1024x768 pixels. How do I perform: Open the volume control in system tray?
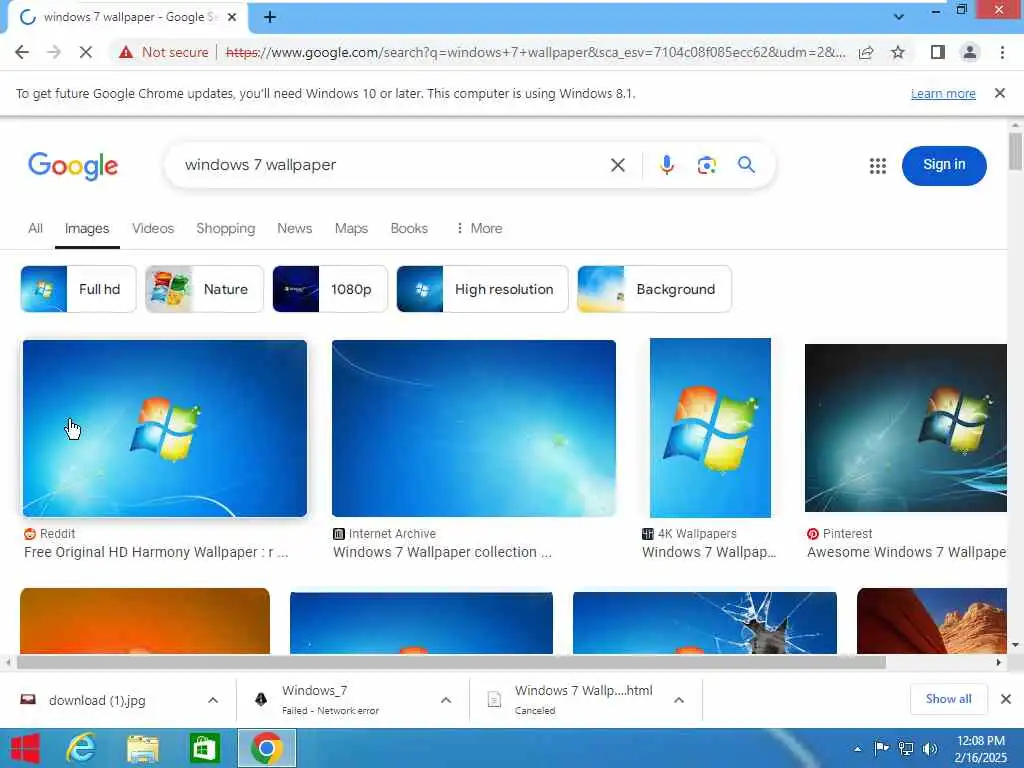930,748
